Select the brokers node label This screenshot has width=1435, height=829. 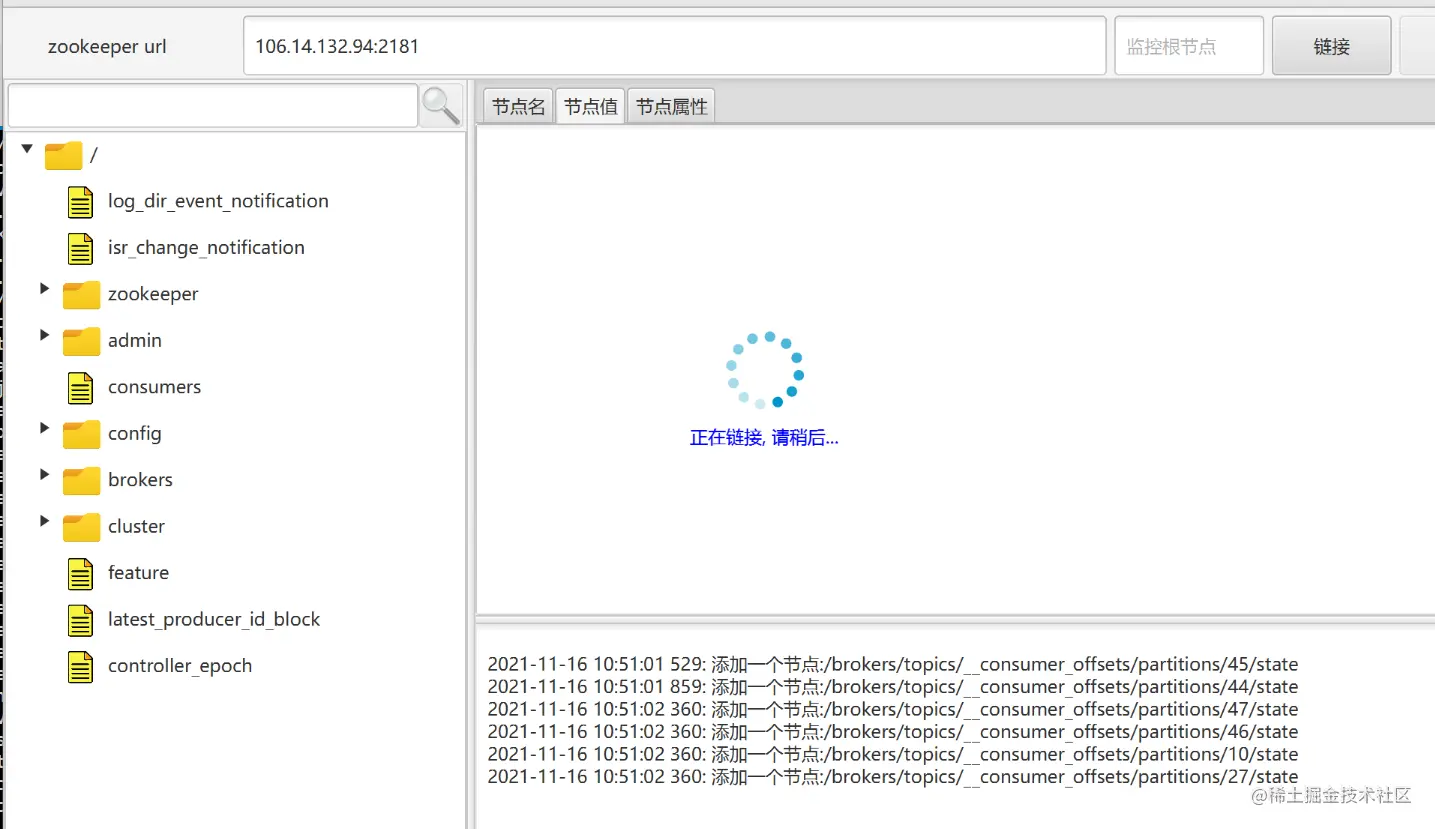tap(140, 480)
